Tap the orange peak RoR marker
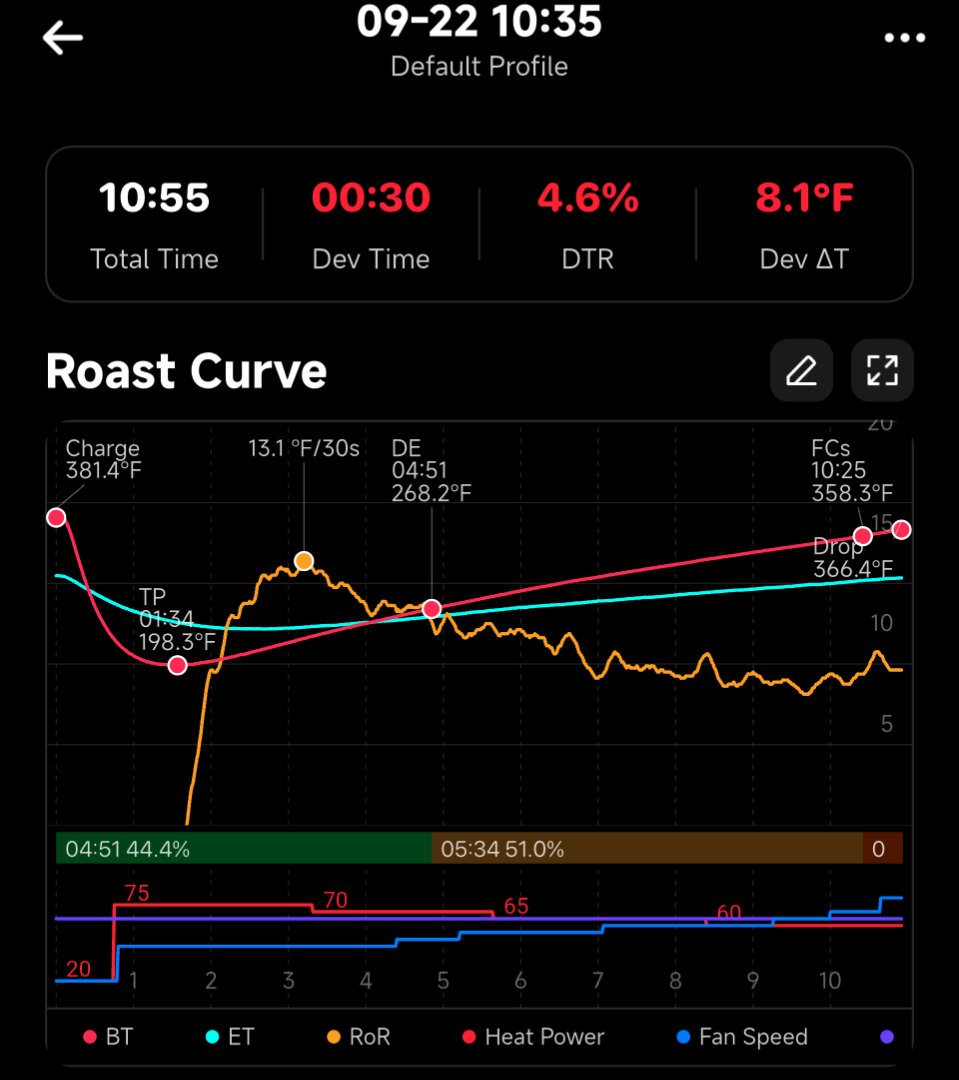959x1080 pixels. (x=304, y=561)
